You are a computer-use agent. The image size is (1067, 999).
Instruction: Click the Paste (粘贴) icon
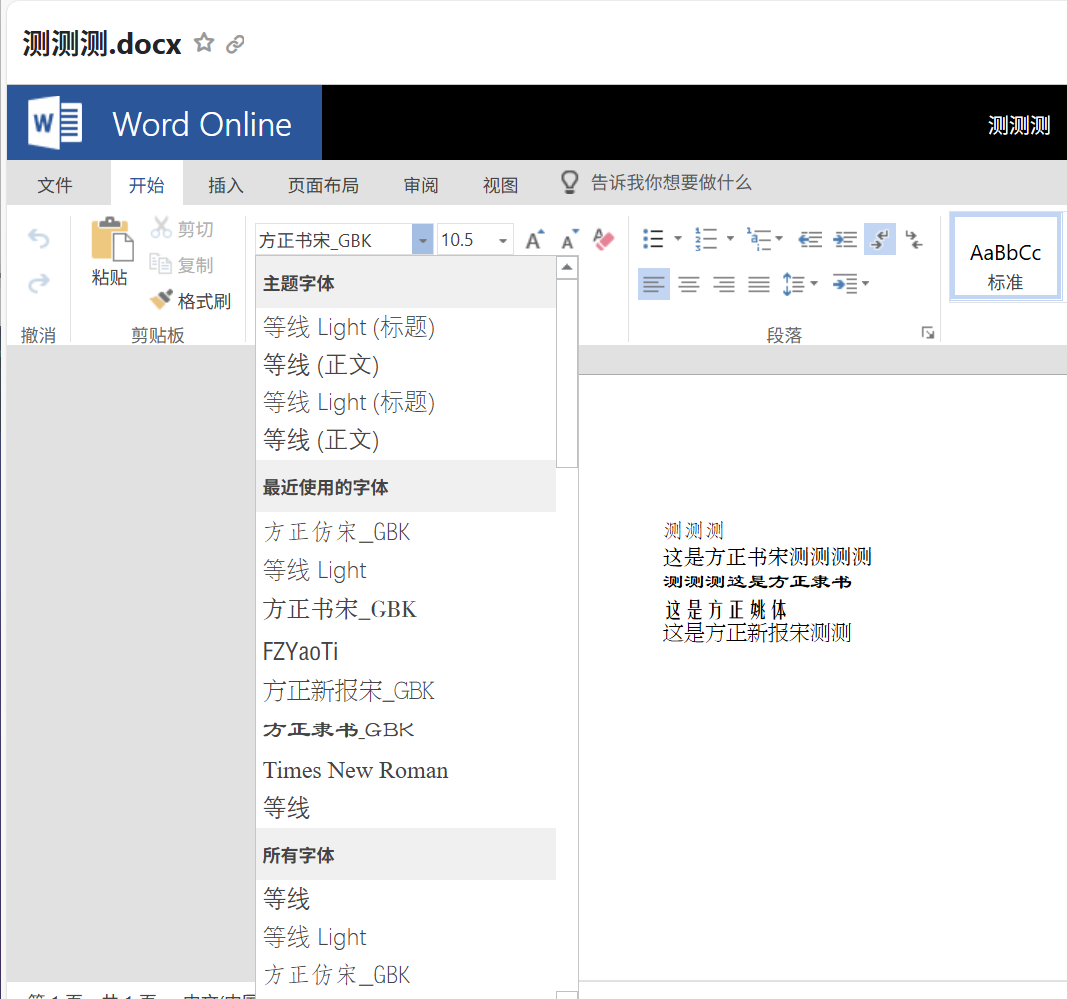click(x=112, y=241)
